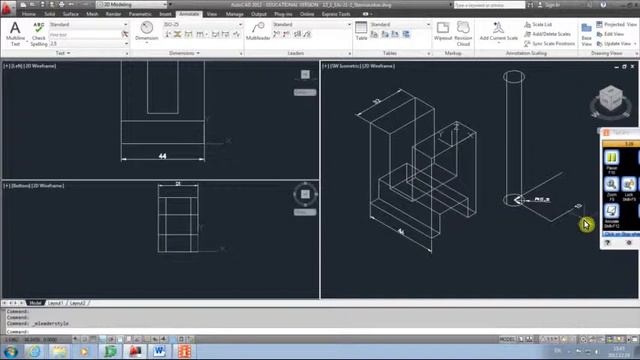Open the Windows Start button
The height and width of the screenshot is (360, 640).
click(x=11, y=351)
